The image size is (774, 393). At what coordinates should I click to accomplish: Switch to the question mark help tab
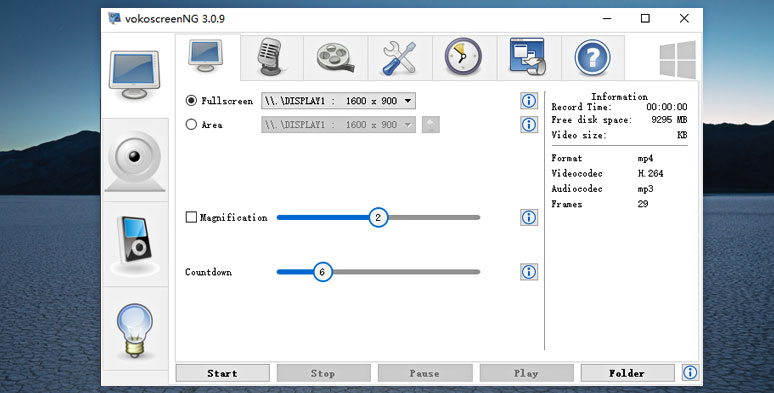pos(593,57)
